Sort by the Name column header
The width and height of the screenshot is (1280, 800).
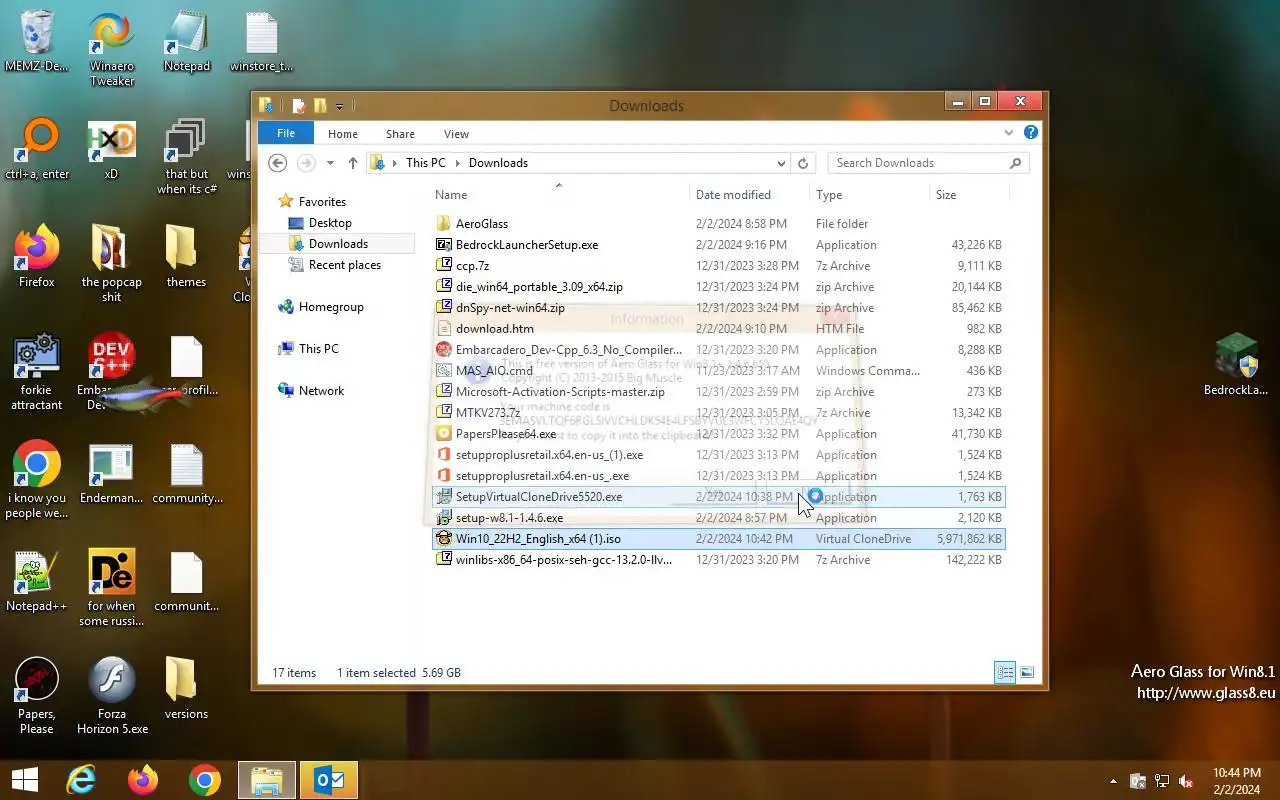click(x=451, y=195)
